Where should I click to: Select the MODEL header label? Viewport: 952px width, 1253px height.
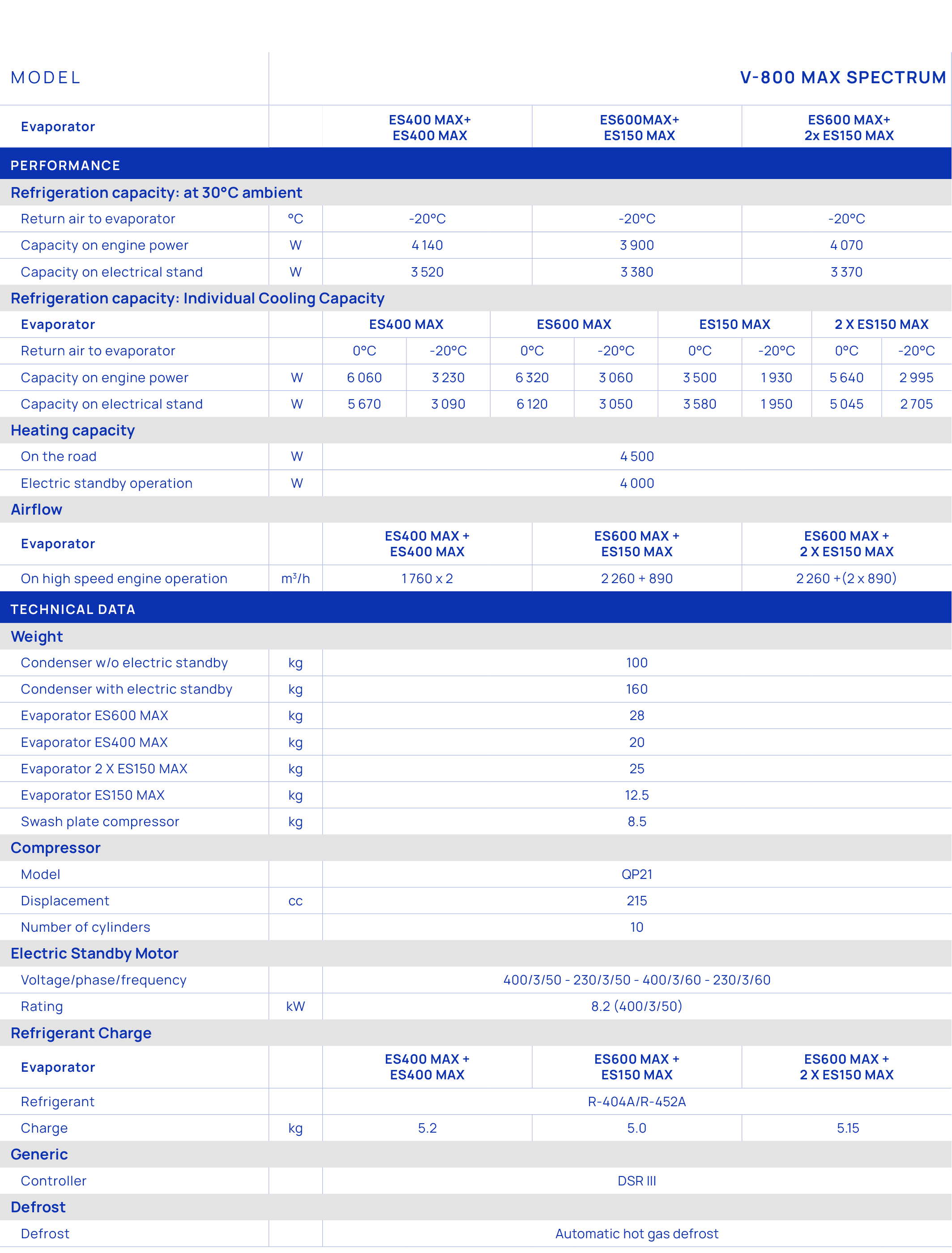tap(46, 77)
